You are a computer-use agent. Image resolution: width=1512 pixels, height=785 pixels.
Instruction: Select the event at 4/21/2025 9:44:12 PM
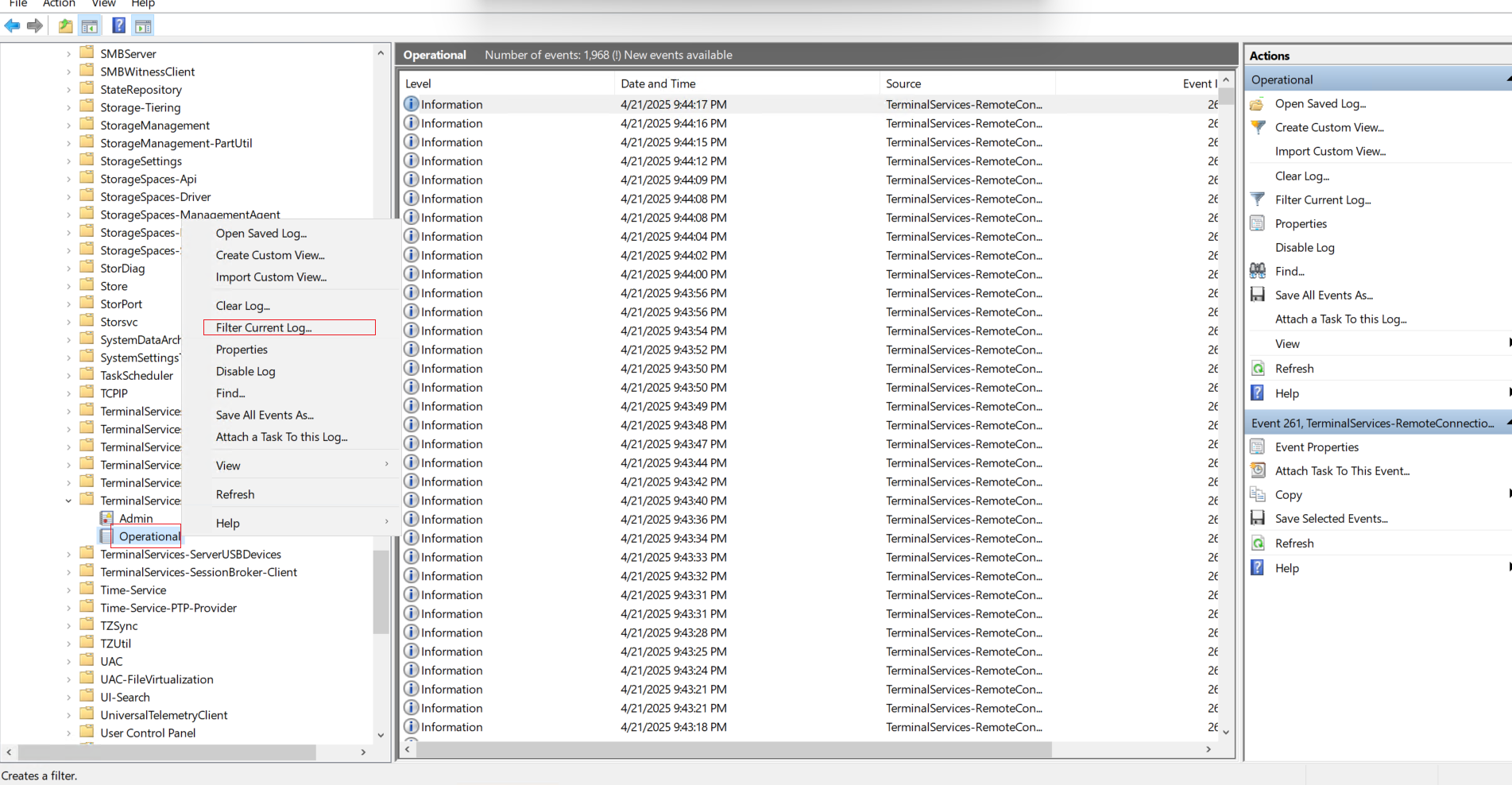tap(810, 160)
